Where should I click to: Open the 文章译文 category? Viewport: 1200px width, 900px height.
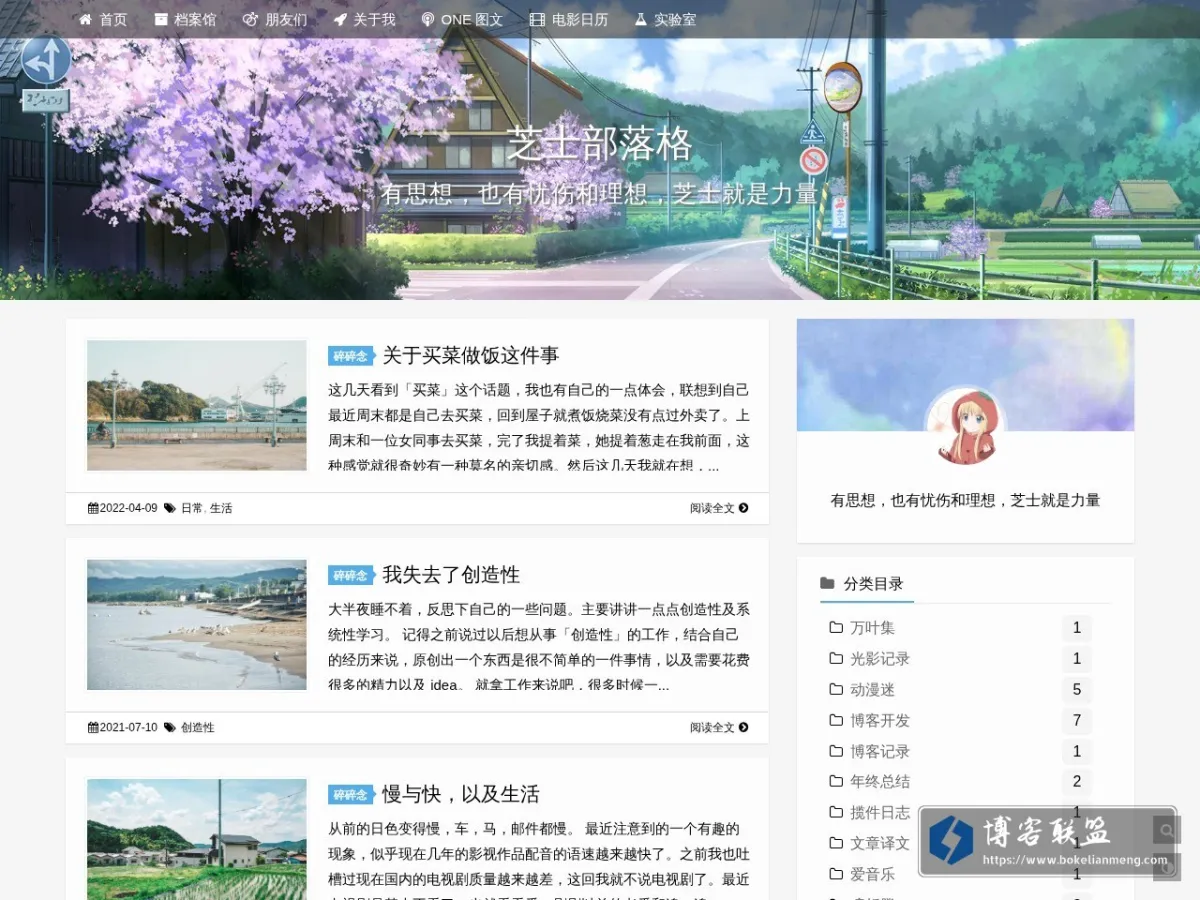880,843
